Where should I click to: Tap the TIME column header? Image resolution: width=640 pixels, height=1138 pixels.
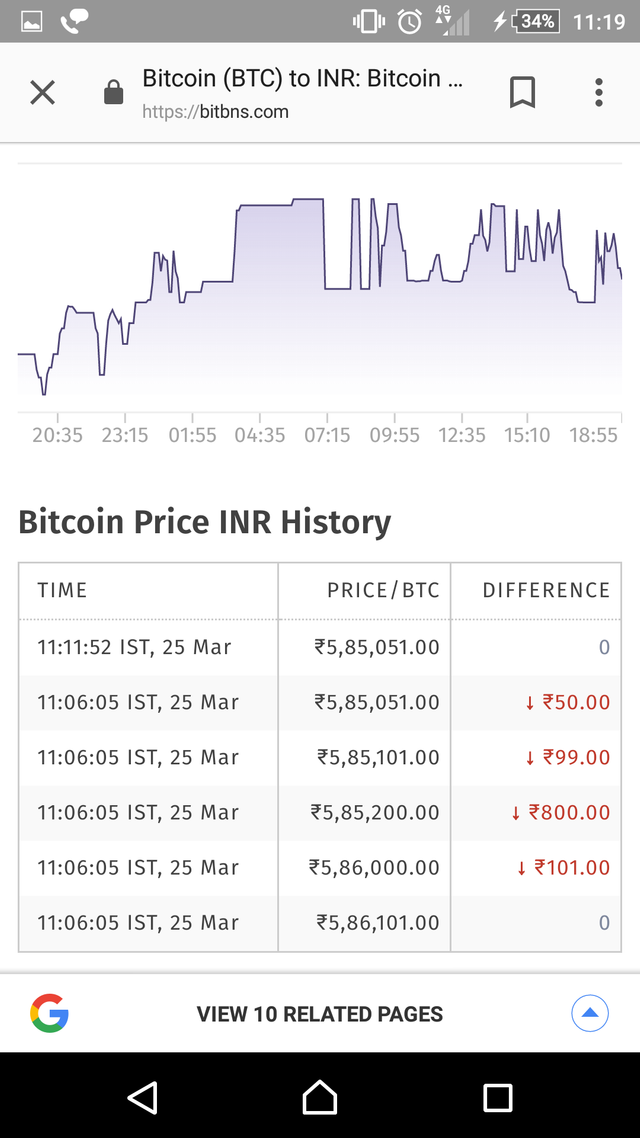(x=62, y=590)
